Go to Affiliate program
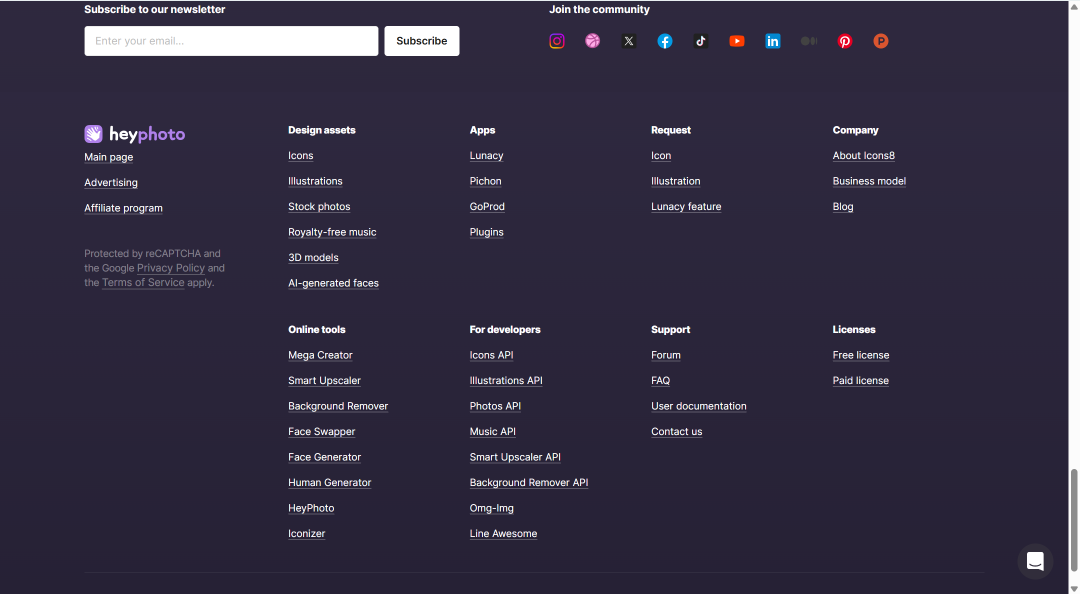 [x=123, y=208]
